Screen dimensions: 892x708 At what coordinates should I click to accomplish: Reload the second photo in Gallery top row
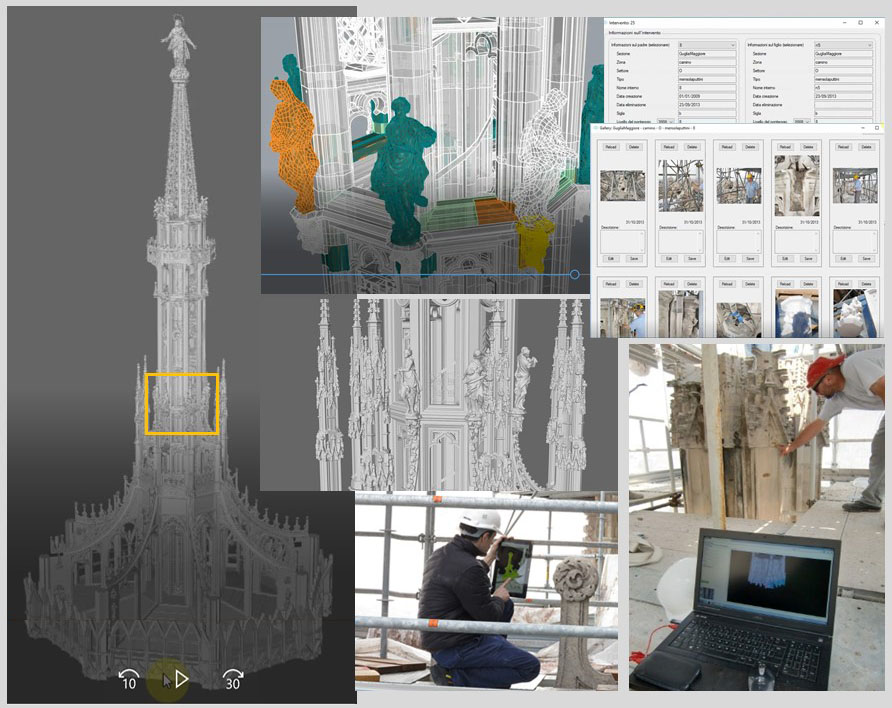click(x=669, y=147)
